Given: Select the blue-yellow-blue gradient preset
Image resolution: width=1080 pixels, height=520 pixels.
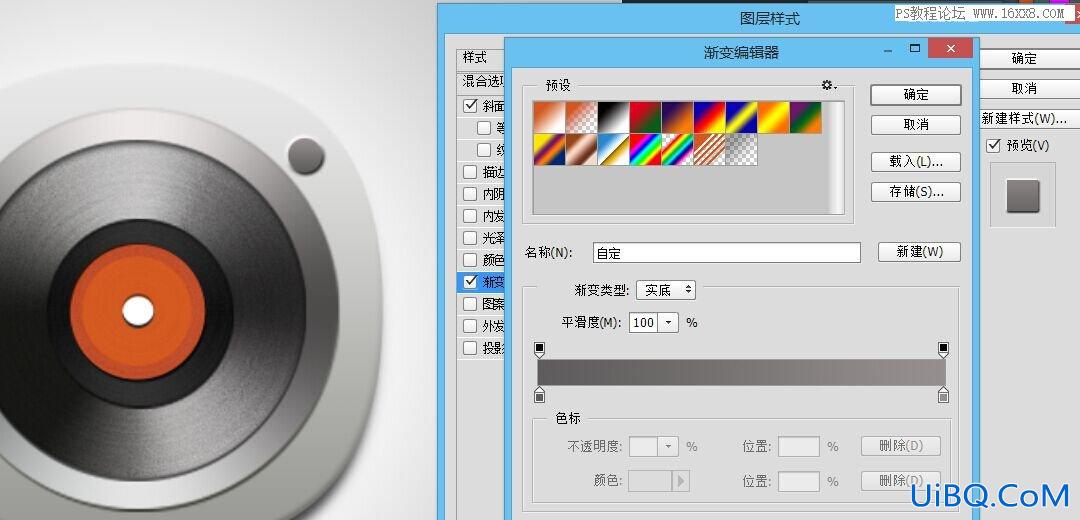Looking at the screenshot, I should pos(741,118).
